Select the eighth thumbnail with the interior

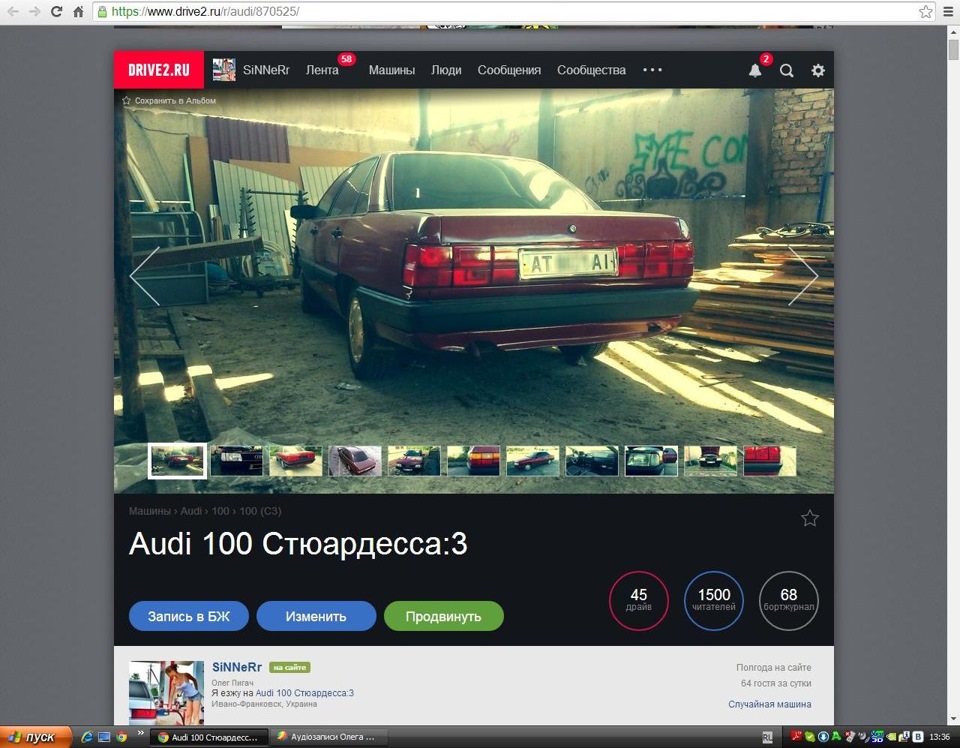point(592,460)
